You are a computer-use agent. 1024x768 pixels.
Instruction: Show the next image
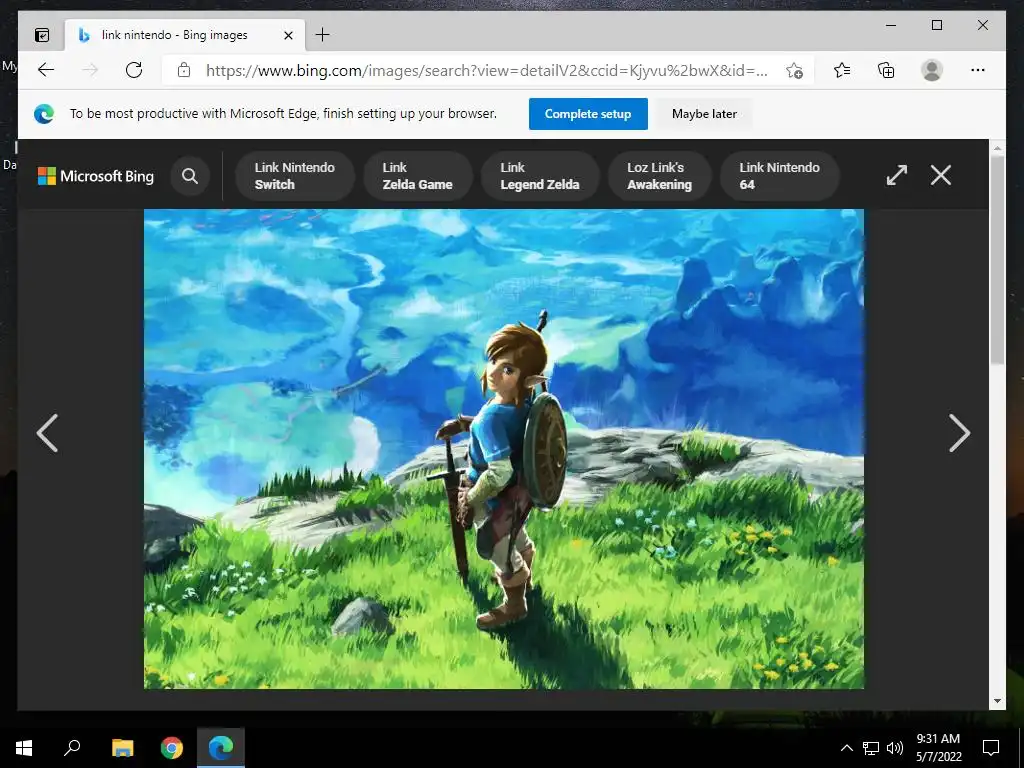coord(959,432)
